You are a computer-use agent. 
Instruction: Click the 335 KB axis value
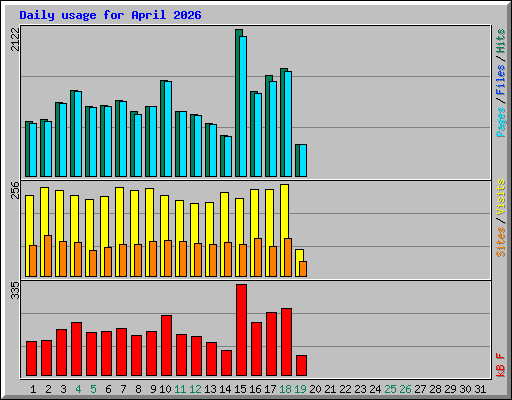[x=15, y=290]
